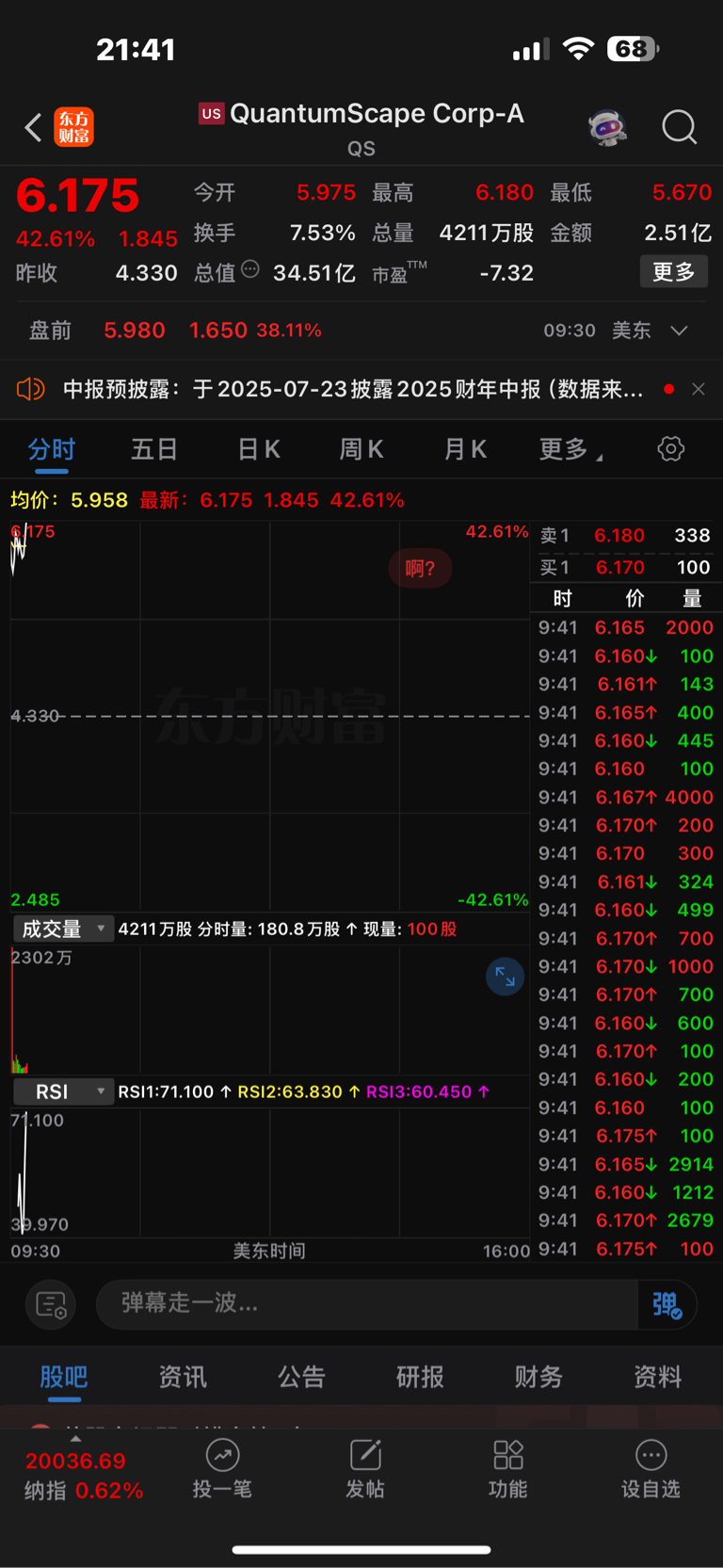Tap the trade row with volume 2914
This screenshot has height=1568, width=723.
point(625,1165)
